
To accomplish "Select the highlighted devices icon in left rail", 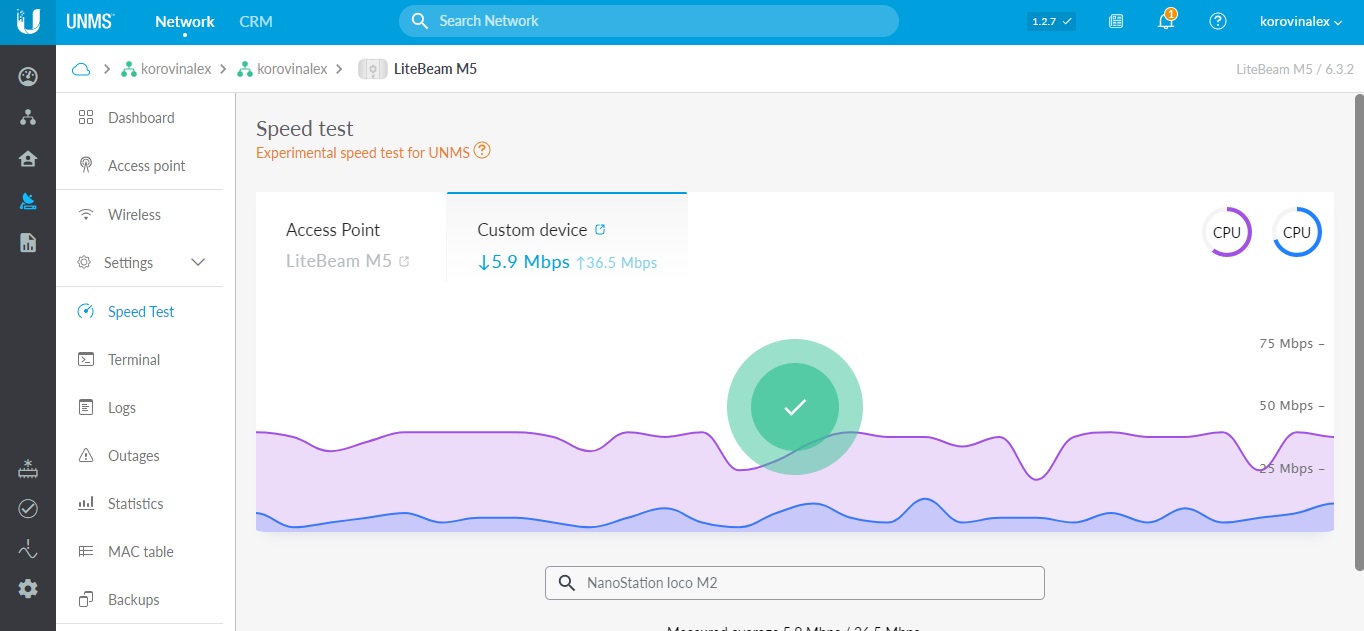I will point(28,201).
